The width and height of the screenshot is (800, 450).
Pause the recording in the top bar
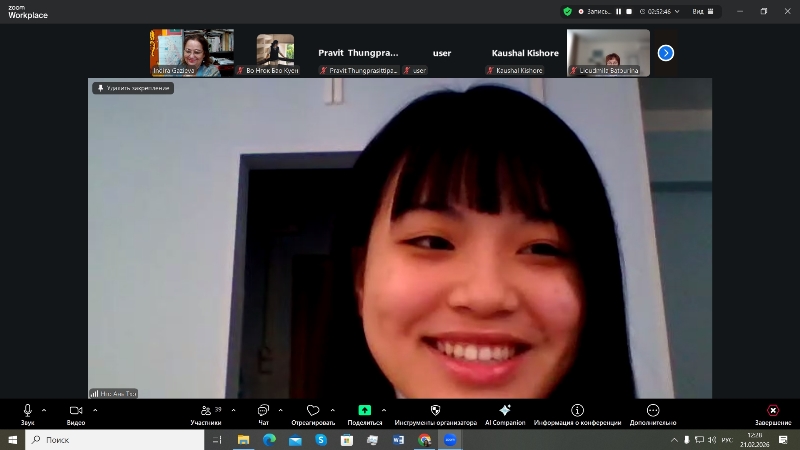[x=619, y=11]
